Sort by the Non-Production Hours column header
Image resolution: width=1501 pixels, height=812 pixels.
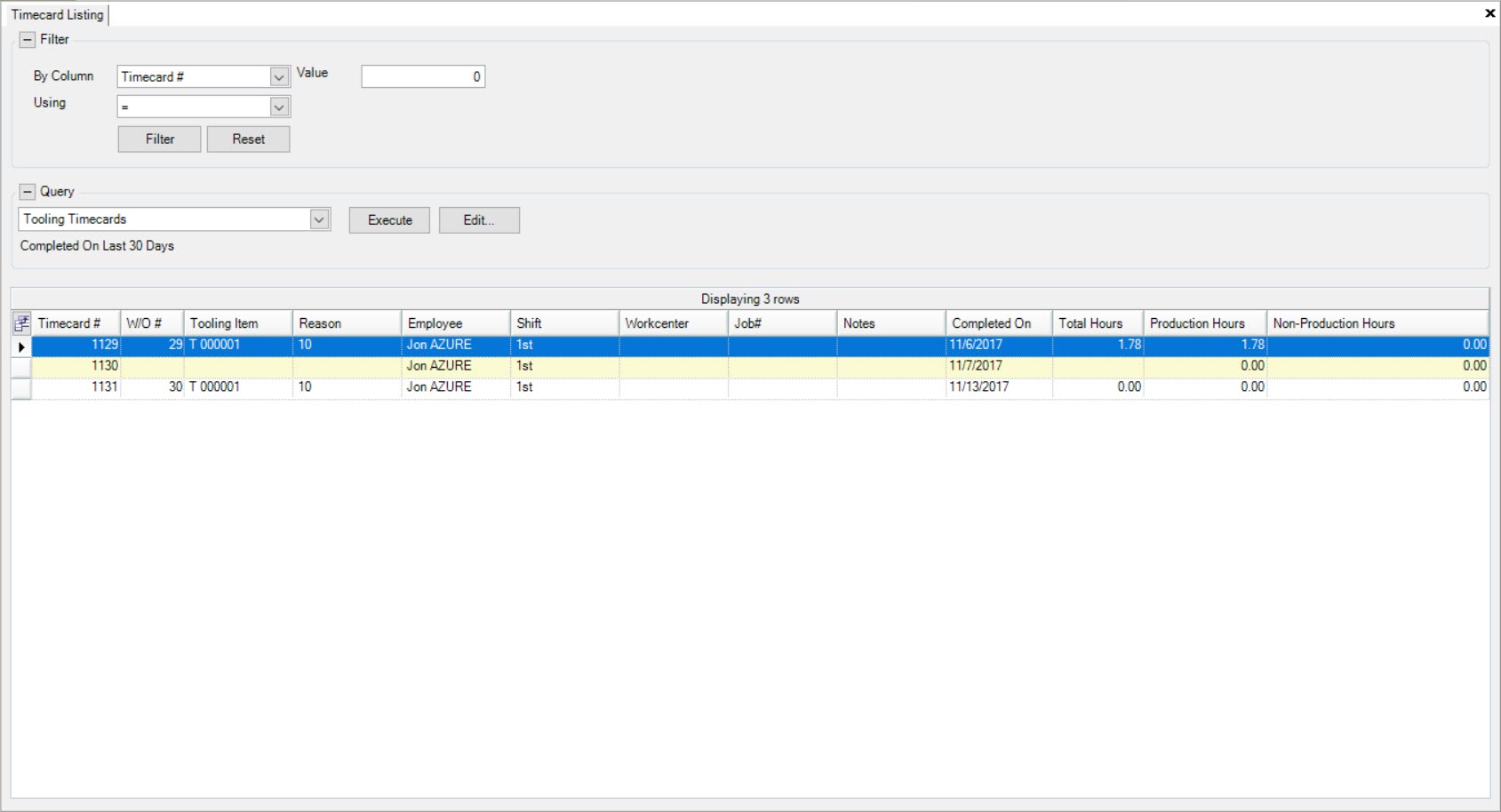pyautogui.click(x=1377, y=323)
